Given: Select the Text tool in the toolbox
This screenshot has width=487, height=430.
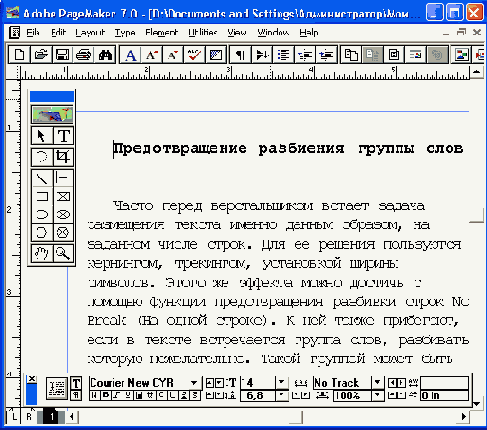Looking at the screenshot, I should [x=63, y=136].
